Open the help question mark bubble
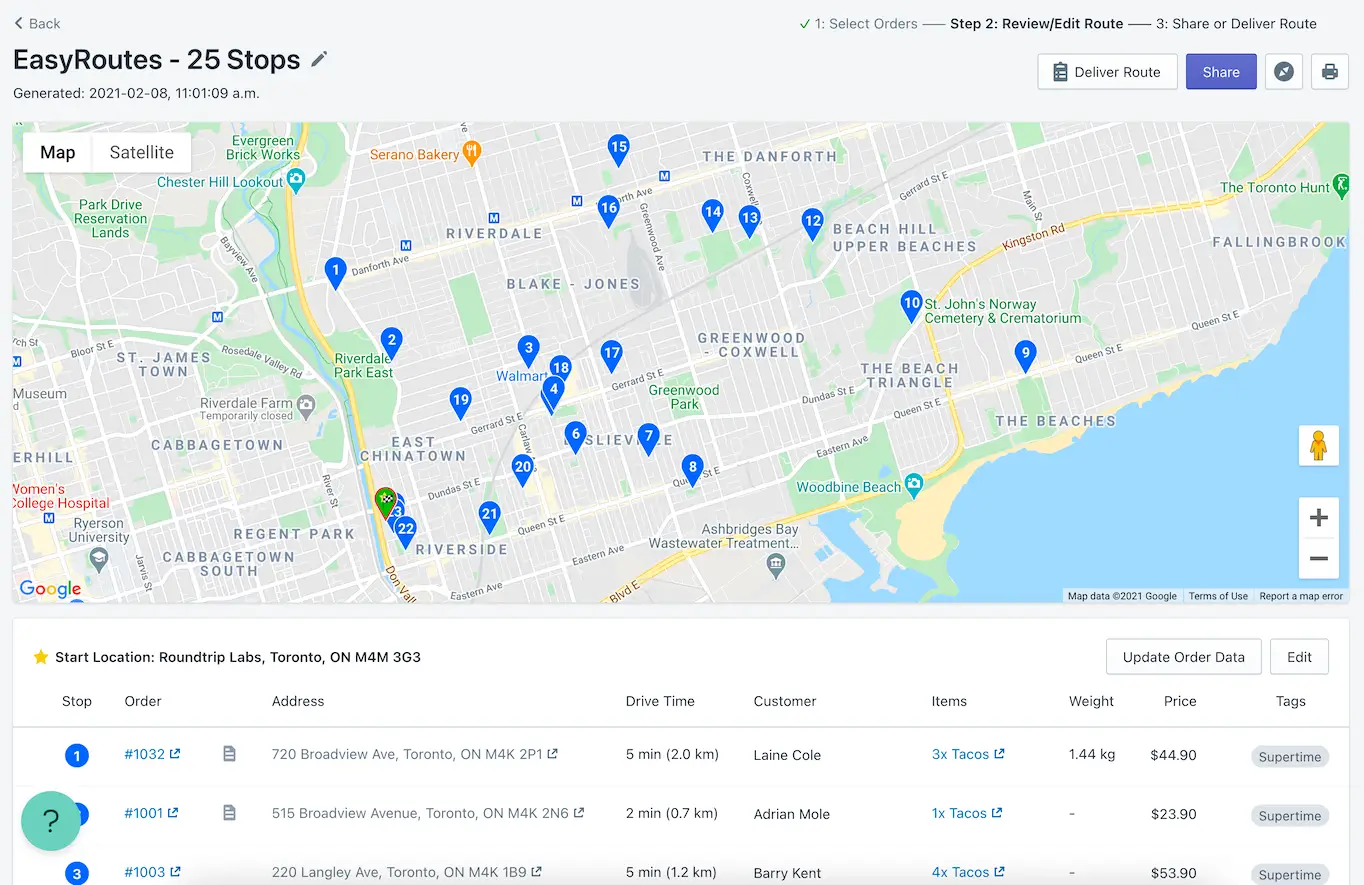The height and width of the screenshot is (885, 1364). pos(50,821)
